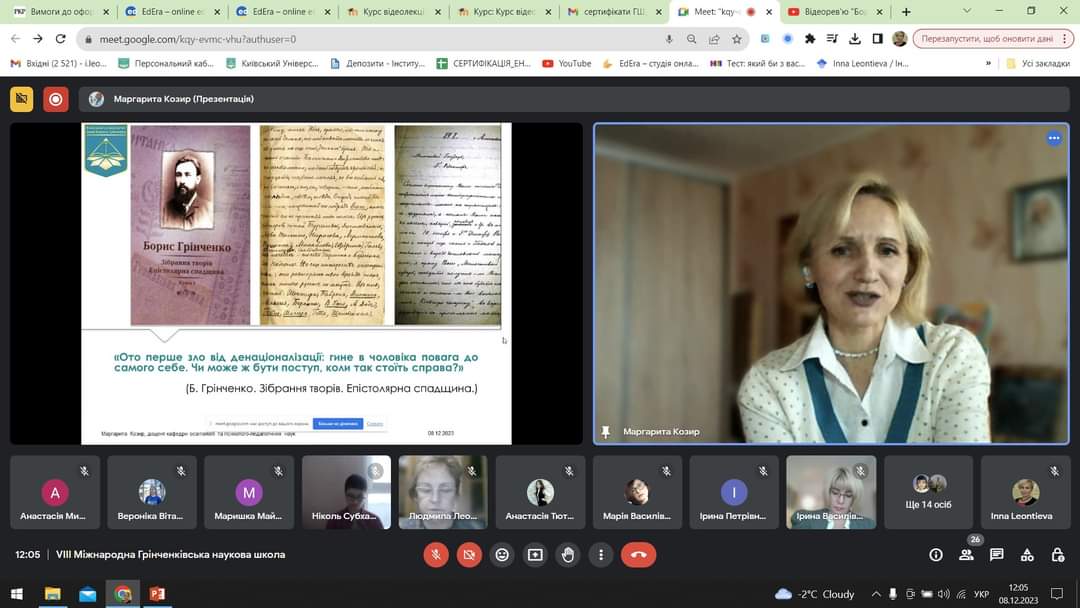Open the Activities panel icon
This screenshot has width=1080, height=608.
[1027, 555]
